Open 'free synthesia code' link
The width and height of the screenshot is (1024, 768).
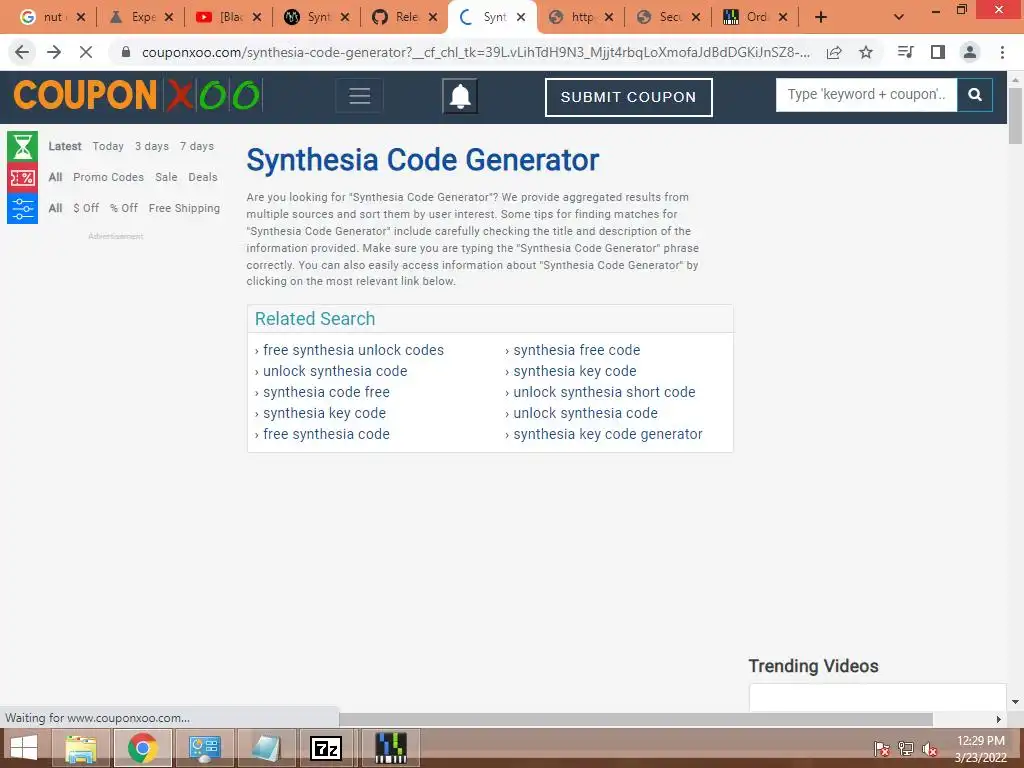coord(327,434)
